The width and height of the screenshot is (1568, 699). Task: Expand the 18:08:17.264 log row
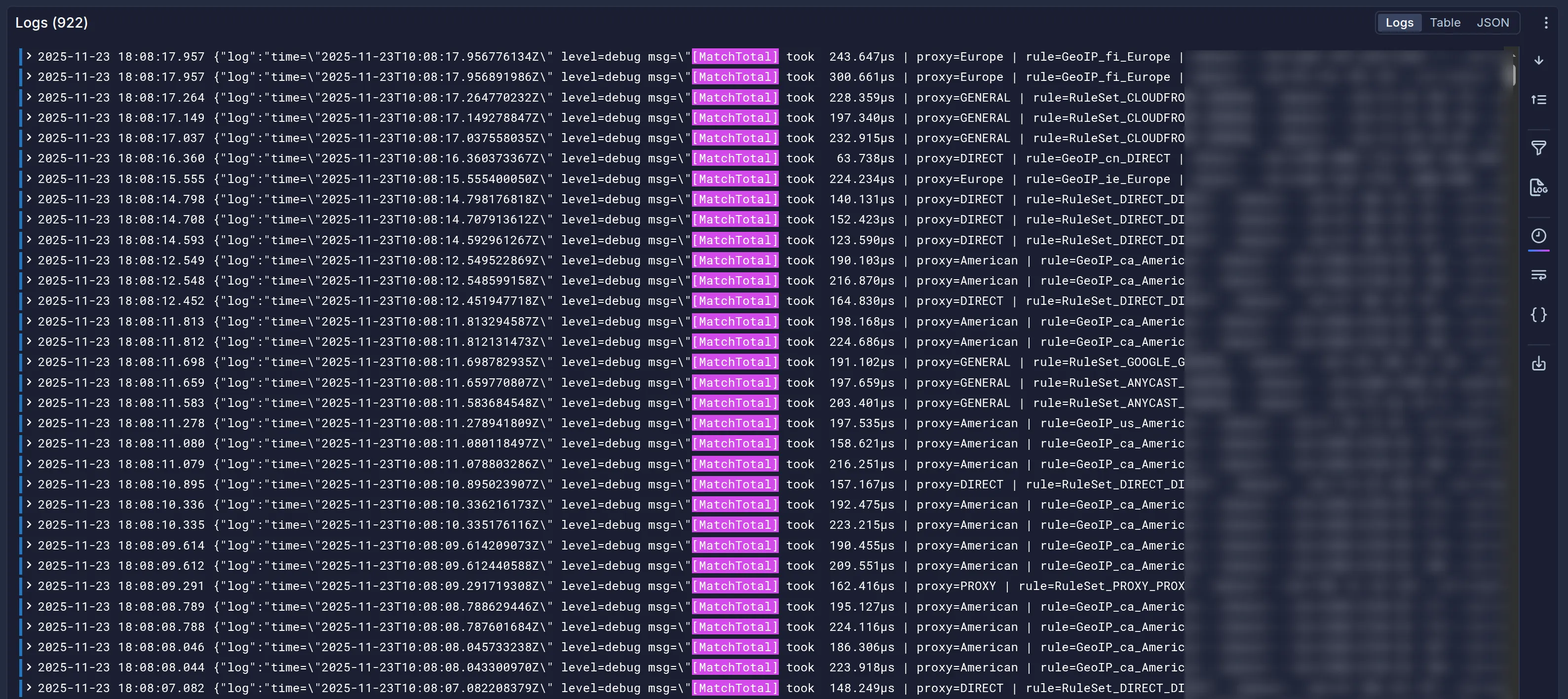tap(29, 97)
